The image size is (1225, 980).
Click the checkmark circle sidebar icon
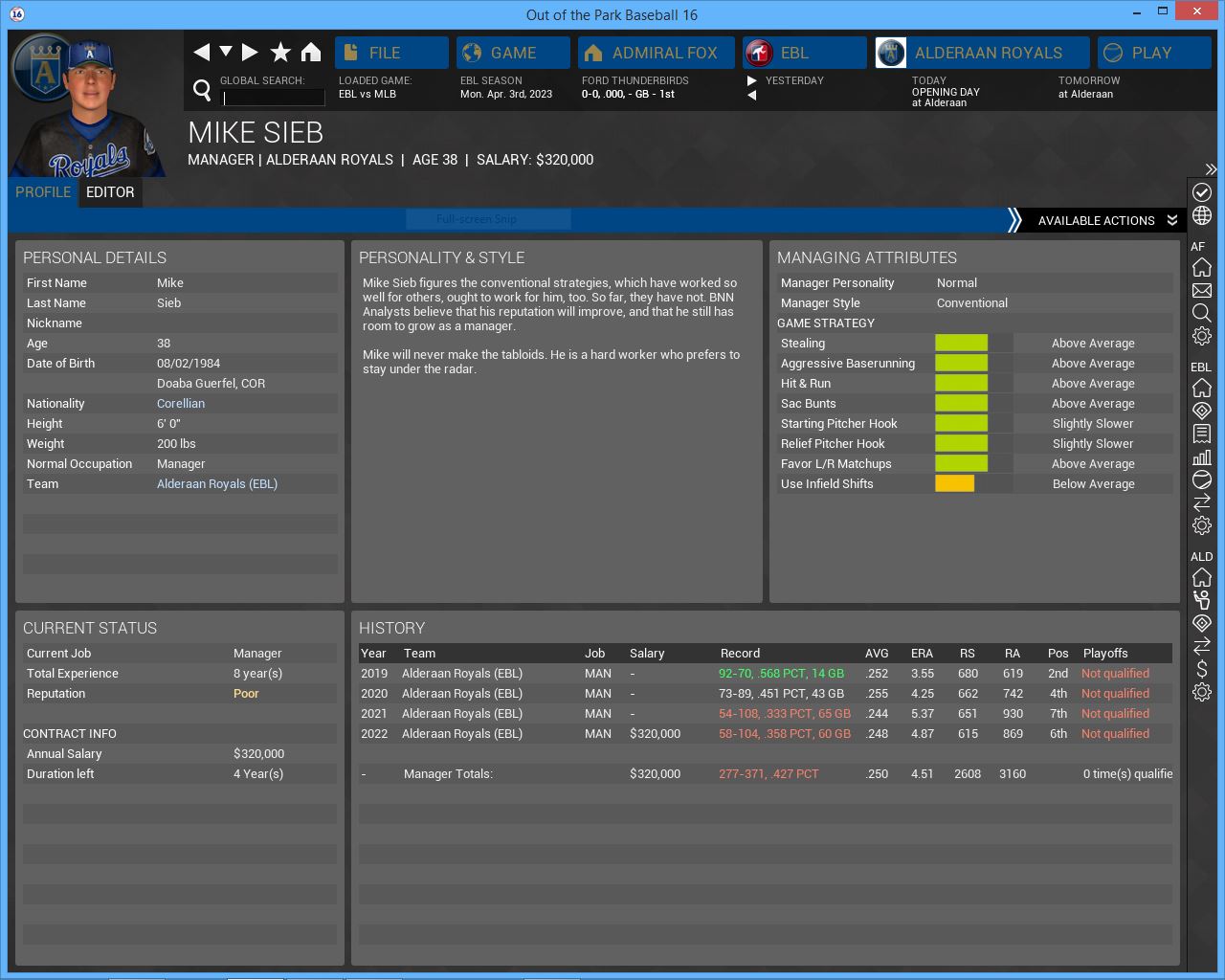(x=1202, y=192)
